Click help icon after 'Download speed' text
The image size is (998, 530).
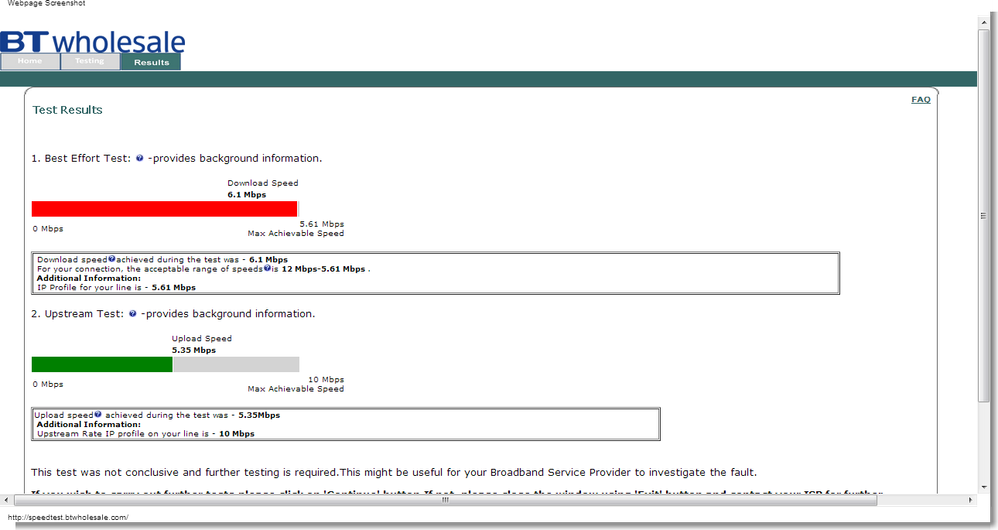(x=112, y=259)
